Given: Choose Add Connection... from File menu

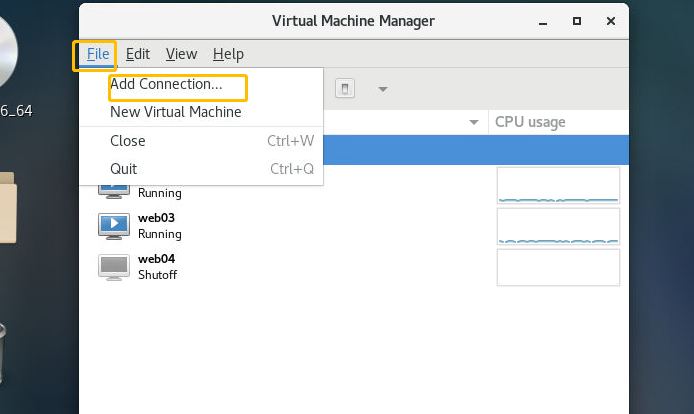Looking at the screenshot, I should (166, 85).
